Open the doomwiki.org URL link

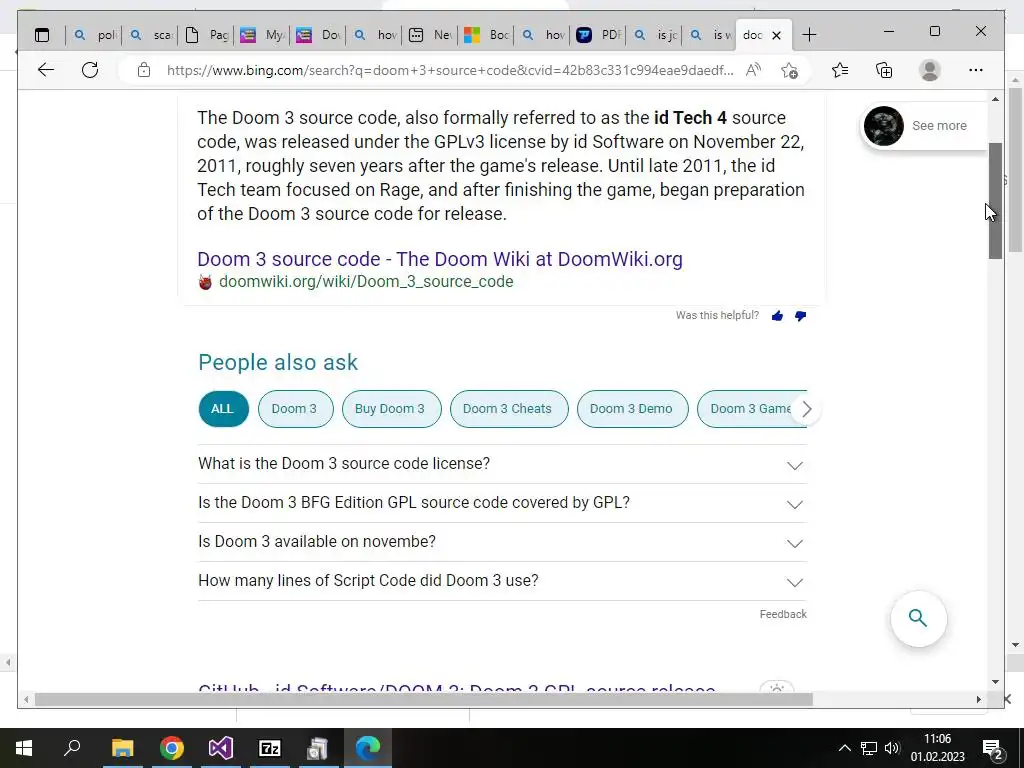click(x=366, y=281)
